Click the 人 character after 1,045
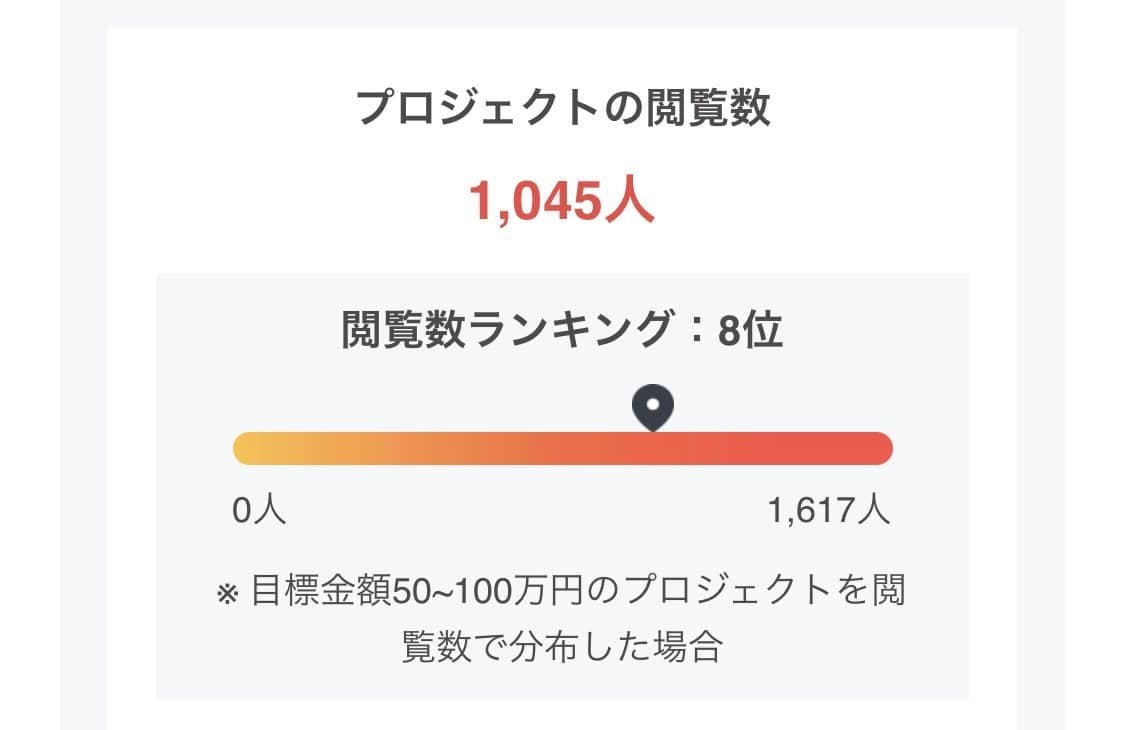Image resolution: width=1125 pixels, height=730 pixels. tap(631, 203)
